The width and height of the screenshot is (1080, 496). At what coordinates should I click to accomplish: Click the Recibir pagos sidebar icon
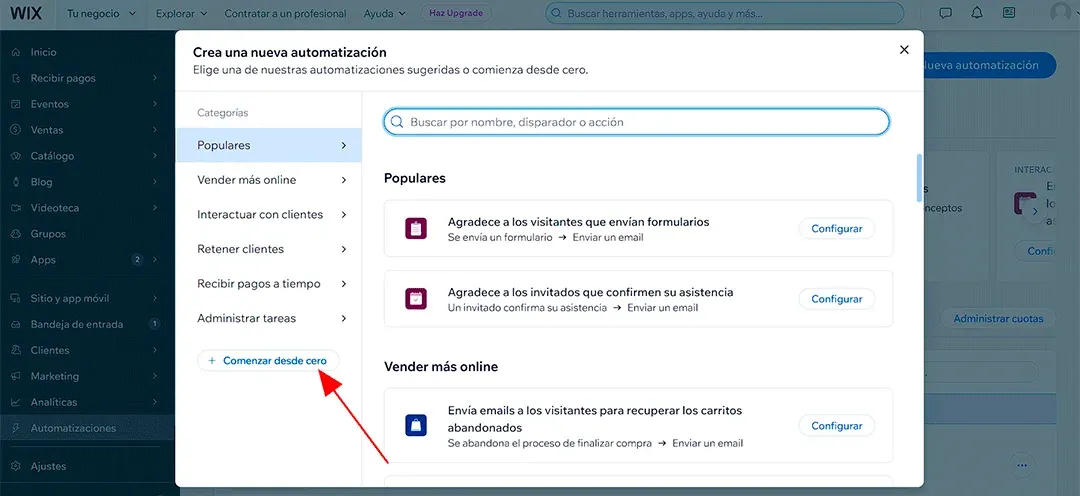click(16, 79)
